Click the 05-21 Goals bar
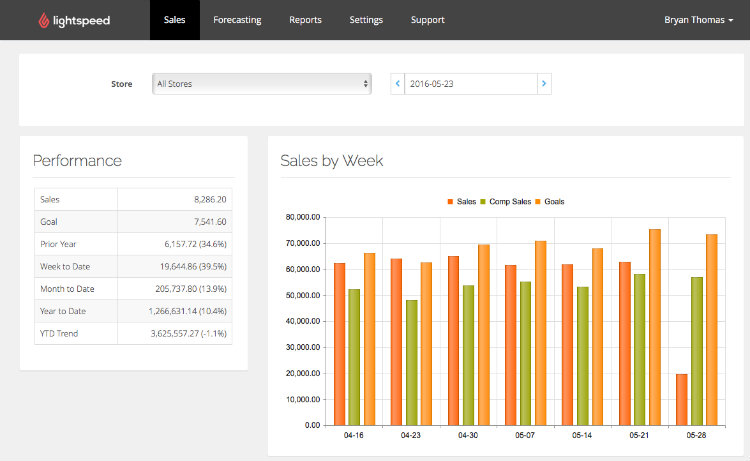750x461 pixels. [x=655, y=327]
